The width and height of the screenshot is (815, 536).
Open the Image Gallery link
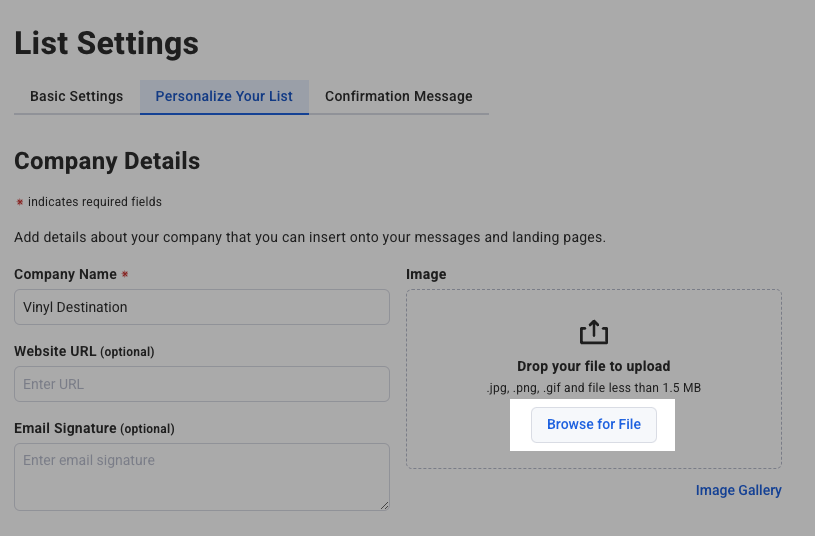point(738,490)
